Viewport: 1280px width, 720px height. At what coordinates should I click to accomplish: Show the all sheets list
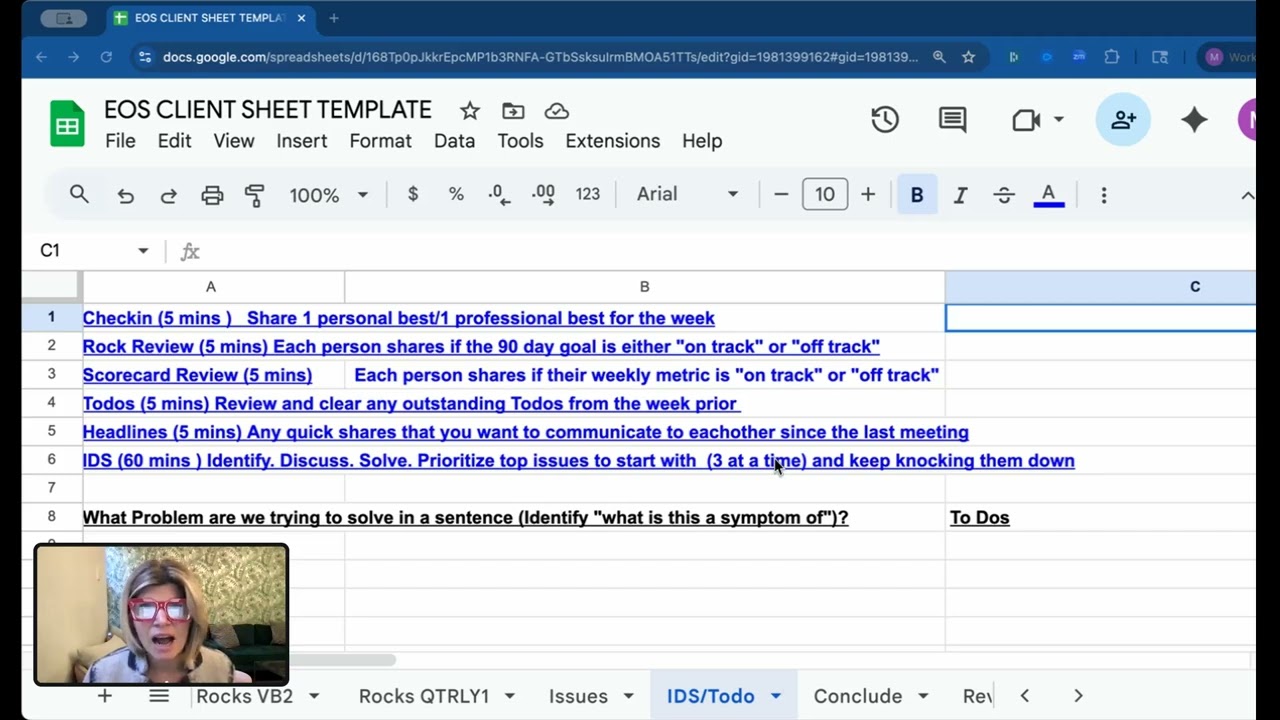coord(159,696)
